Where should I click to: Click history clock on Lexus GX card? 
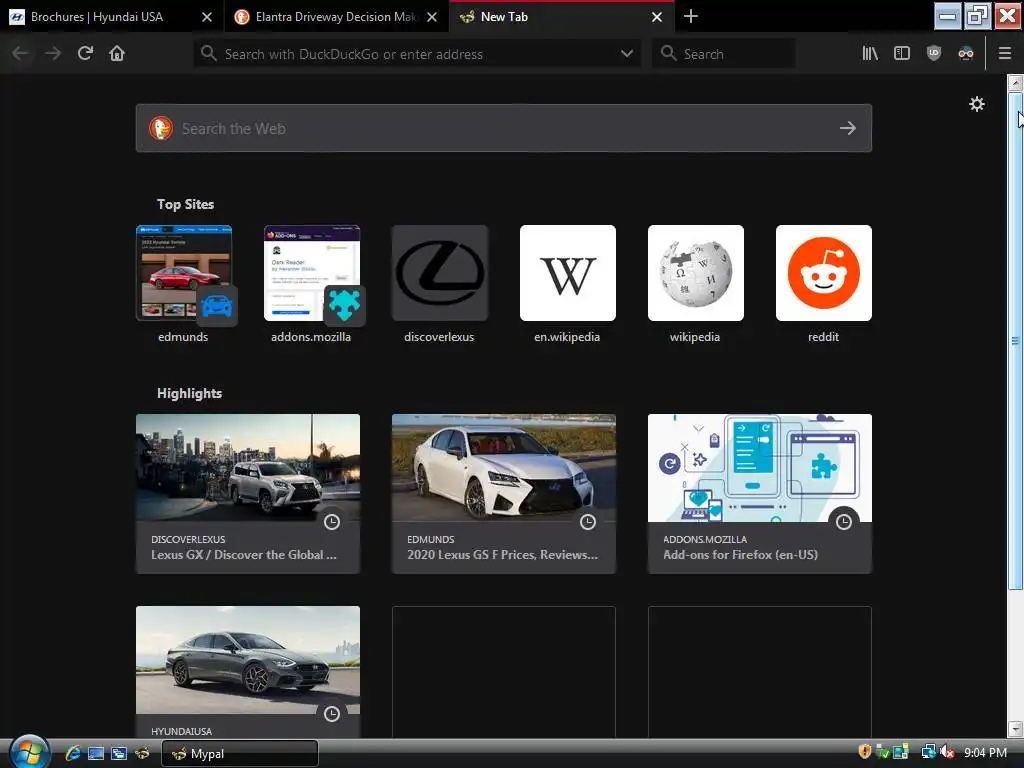[x=332, y=522]
